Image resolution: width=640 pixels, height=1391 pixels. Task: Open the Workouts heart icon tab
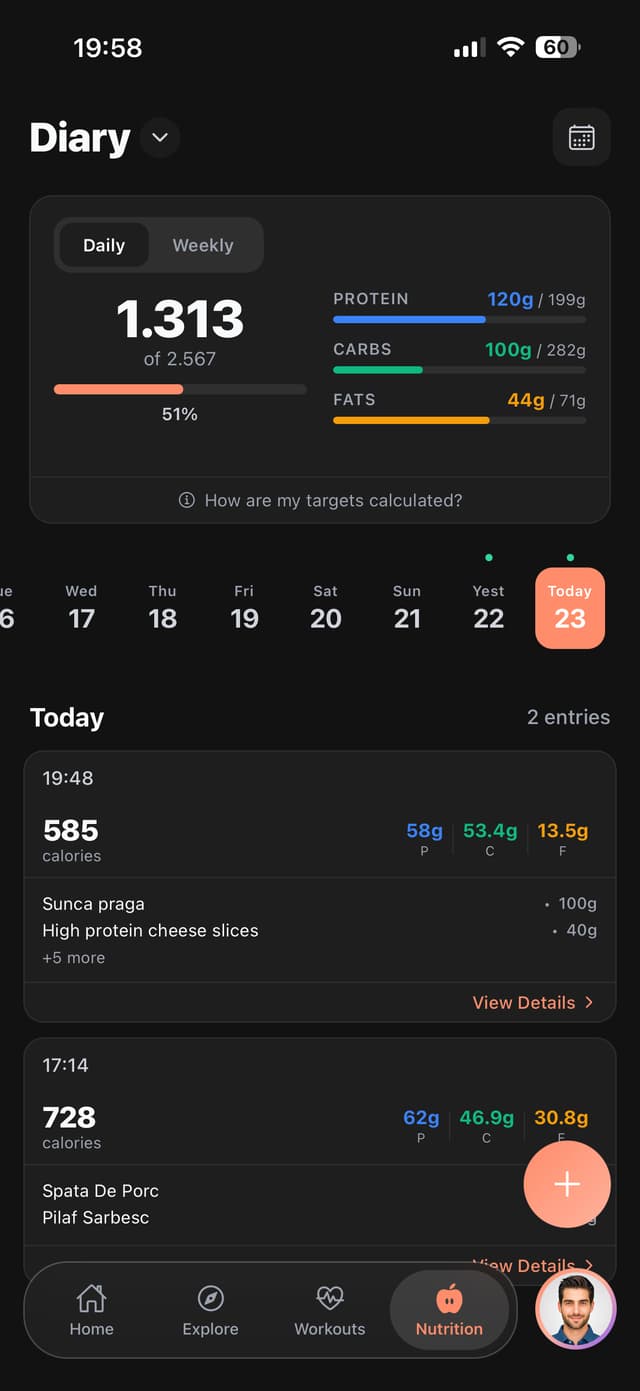point(329,1298)
